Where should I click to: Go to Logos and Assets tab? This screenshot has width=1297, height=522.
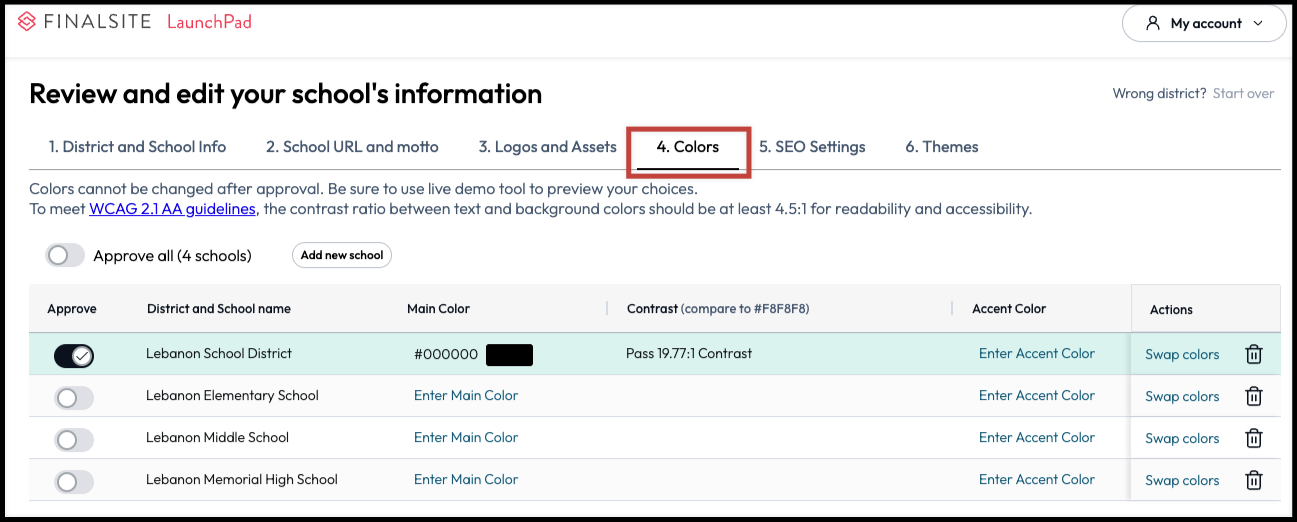click(x=547, y=147)
